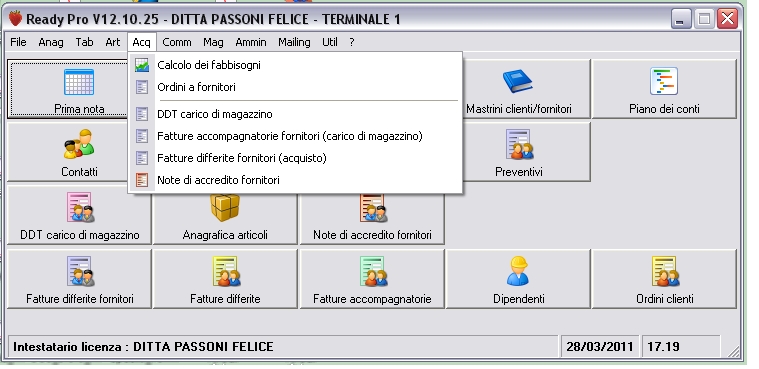The image size is (759, 369).
Task: Open Preventivi document icon
Action: [x=518, y=144]
